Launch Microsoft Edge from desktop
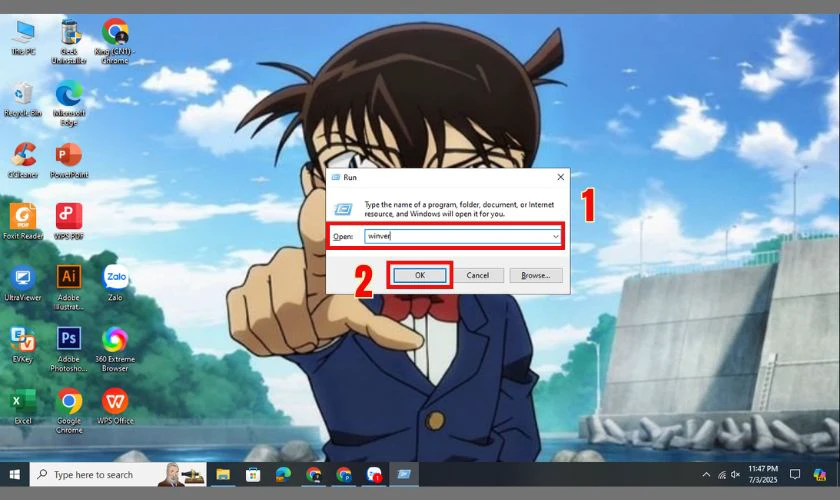 69,103
